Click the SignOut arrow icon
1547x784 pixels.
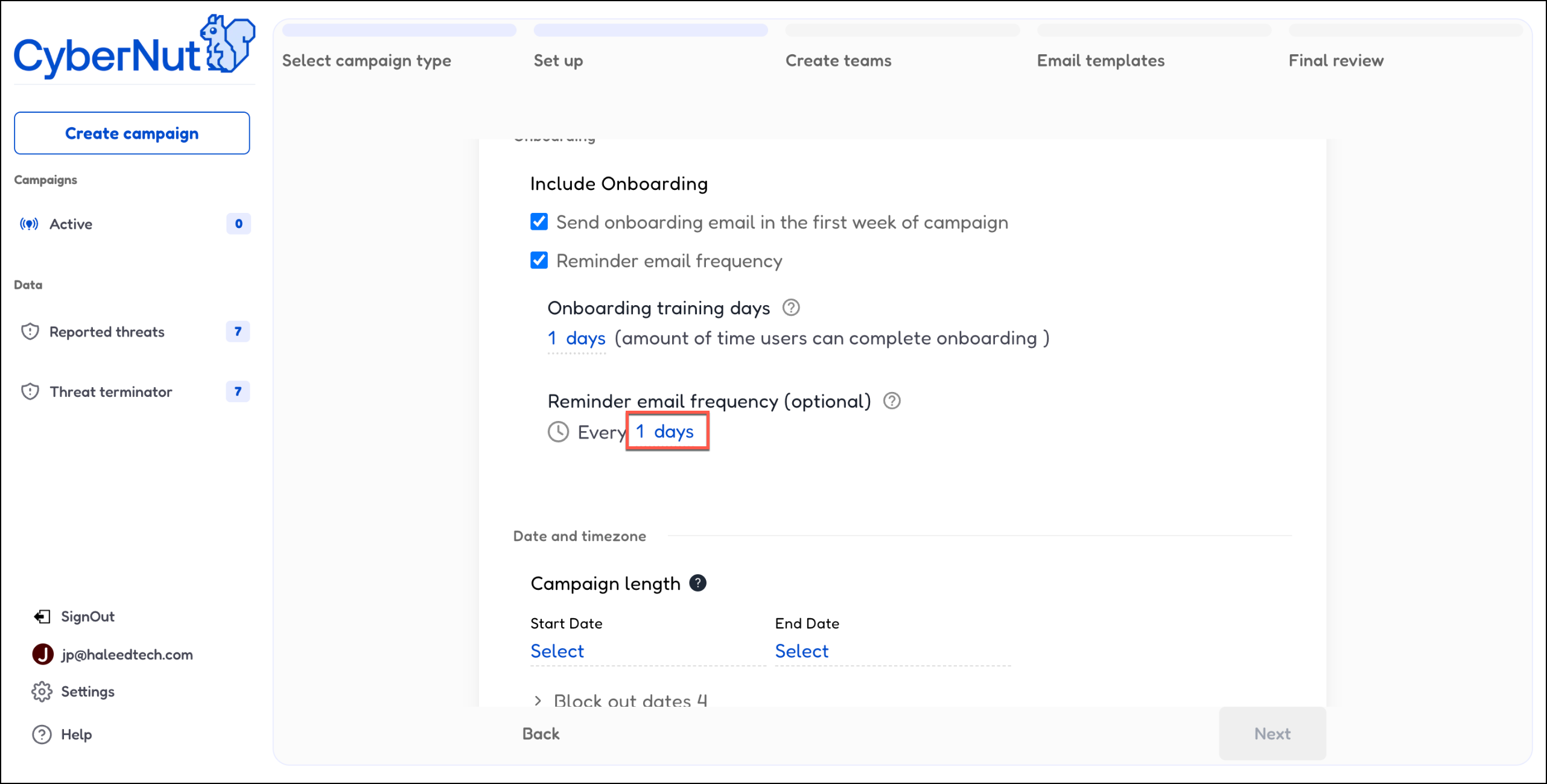[x=42, y=616]
